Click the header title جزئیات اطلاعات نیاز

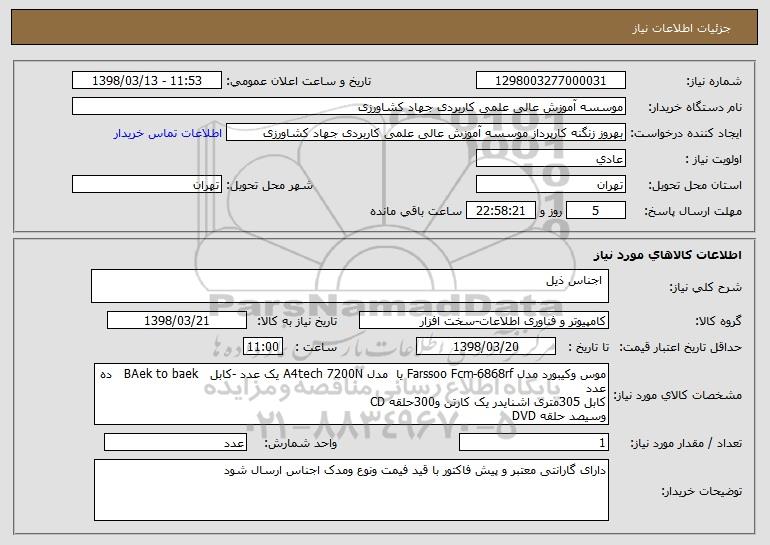681,28
